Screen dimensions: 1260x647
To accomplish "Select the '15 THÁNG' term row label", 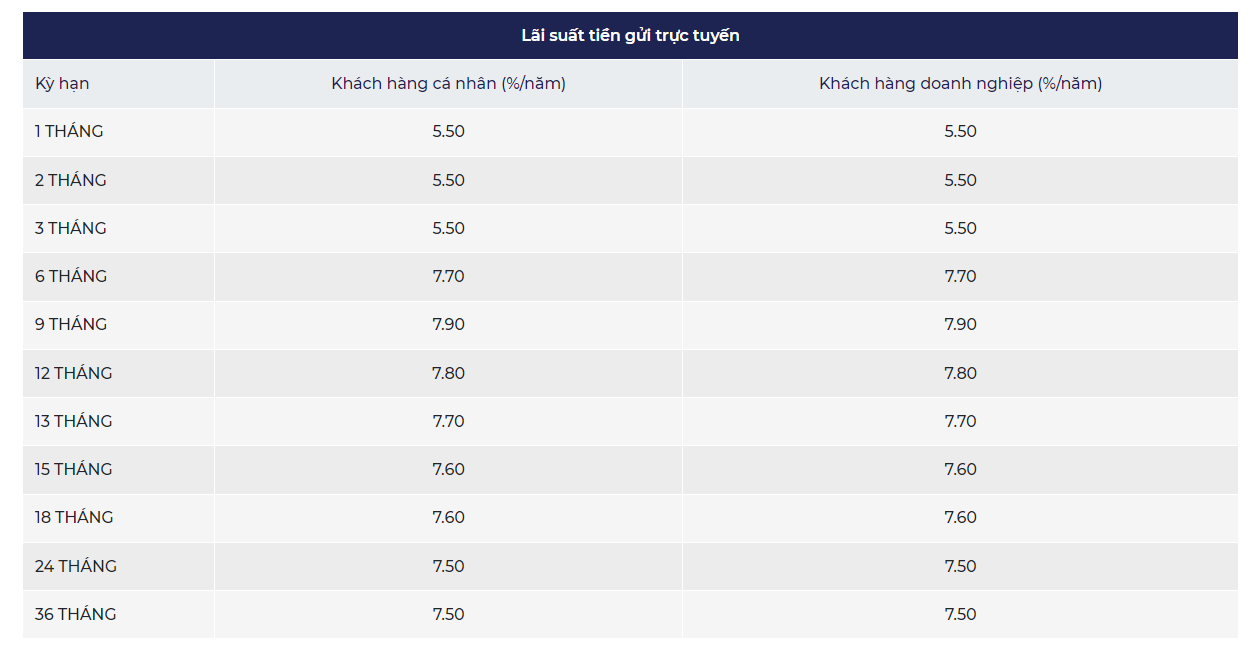I will 74,469.
